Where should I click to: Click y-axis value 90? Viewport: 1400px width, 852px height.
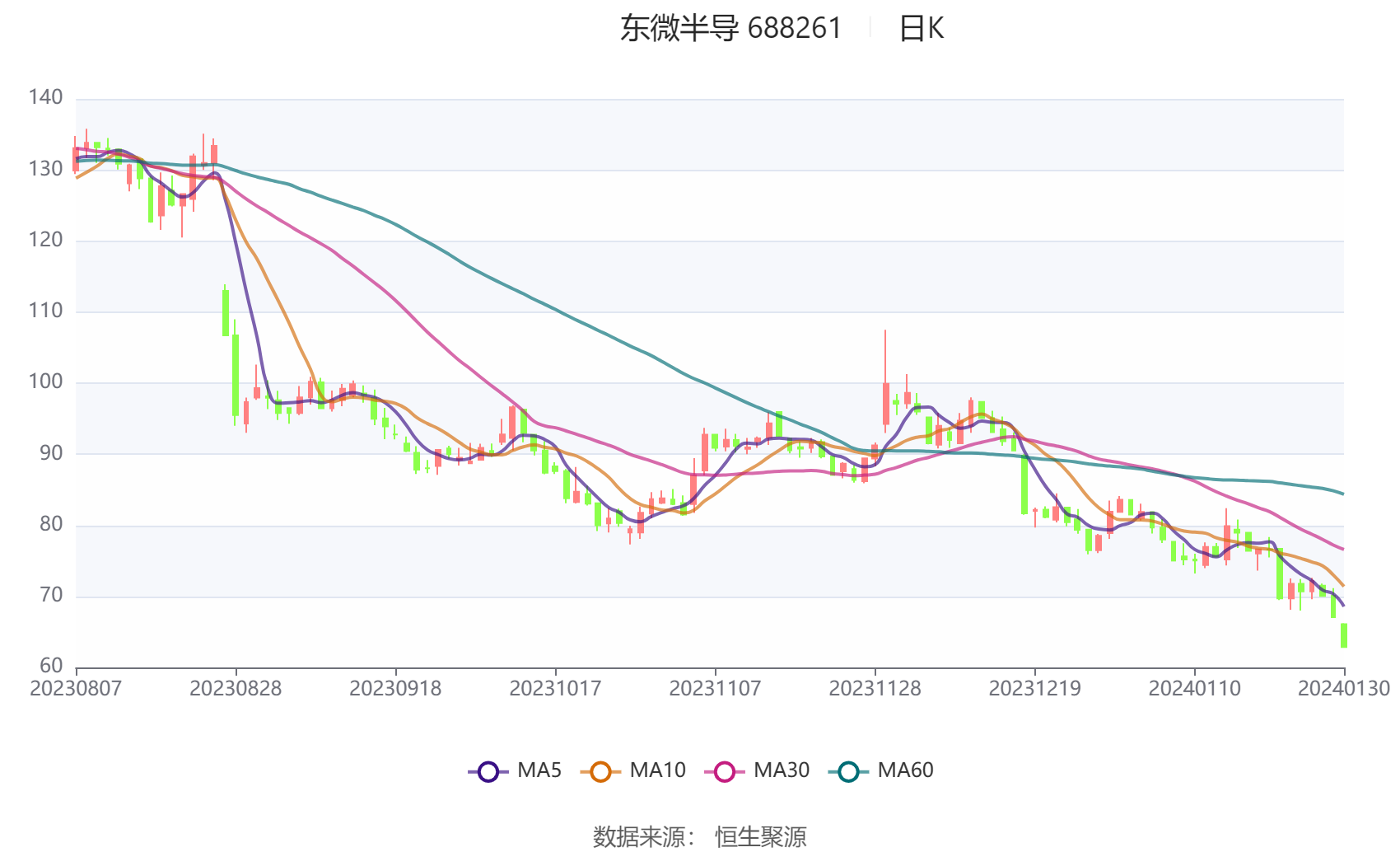[51, 453]
